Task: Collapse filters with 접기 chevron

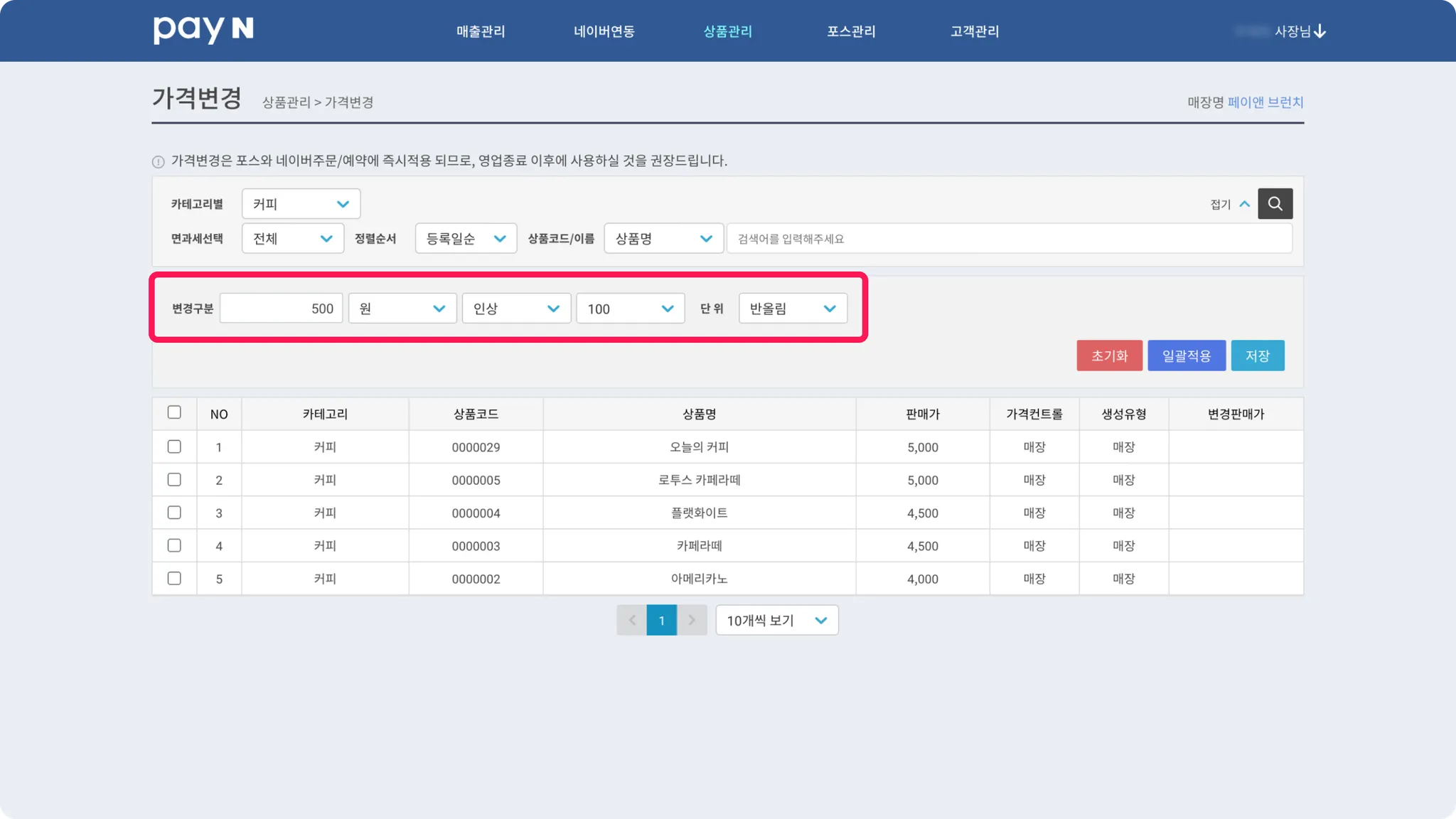Action: coord(1244,204)
